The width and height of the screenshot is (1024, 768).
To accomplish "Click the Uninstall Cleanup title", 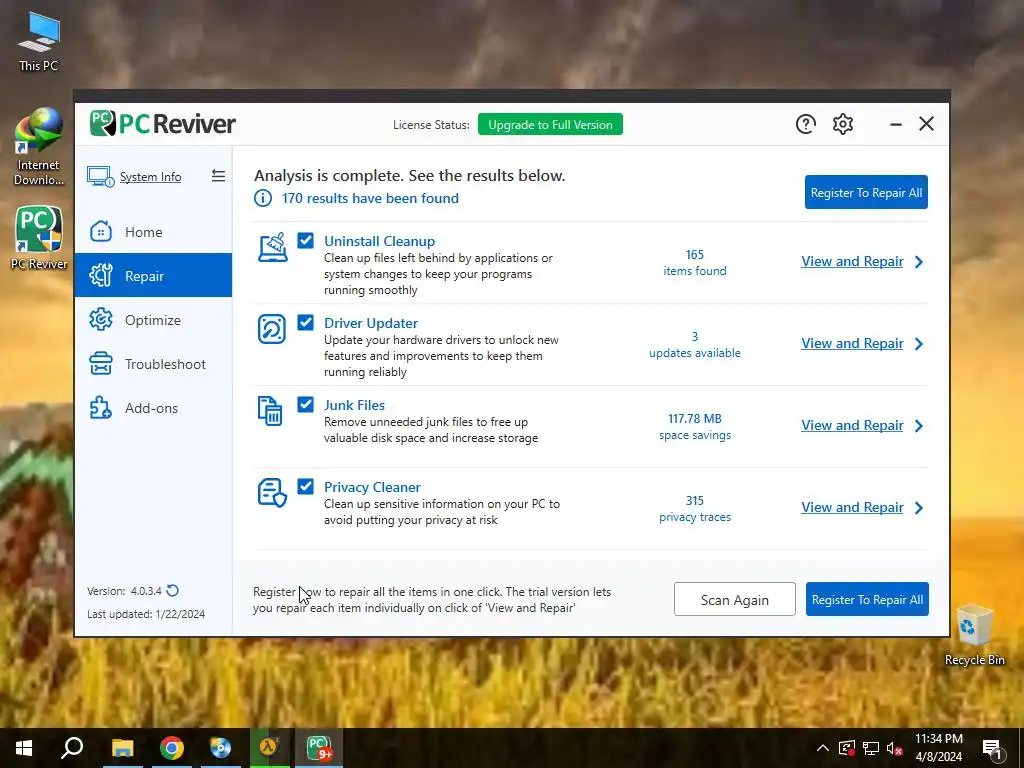I will (379, 241).
